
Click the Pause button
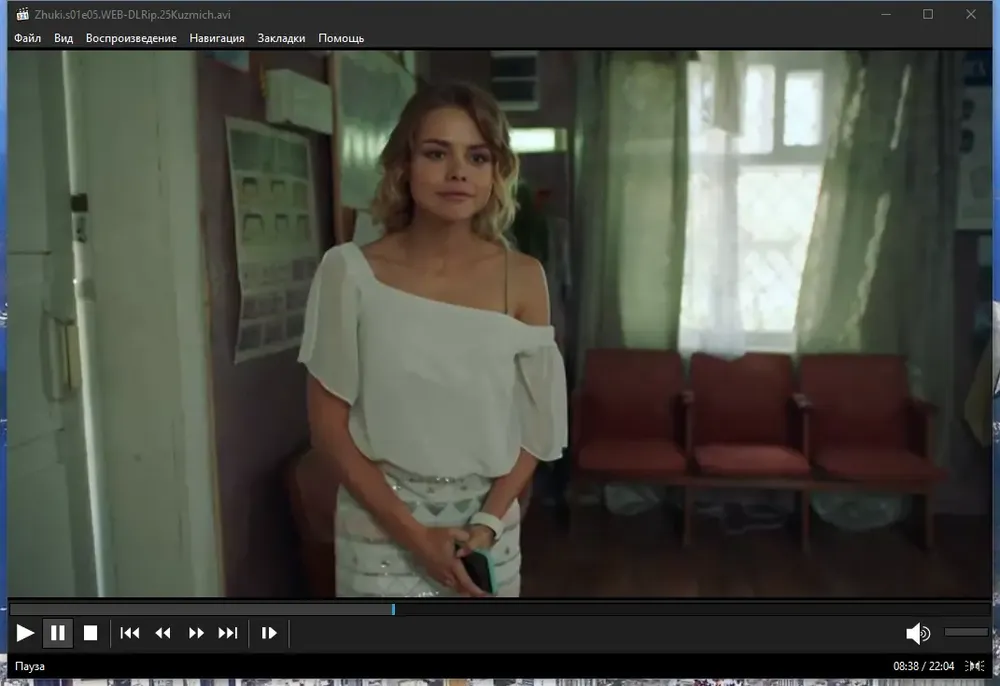(57, 633)
